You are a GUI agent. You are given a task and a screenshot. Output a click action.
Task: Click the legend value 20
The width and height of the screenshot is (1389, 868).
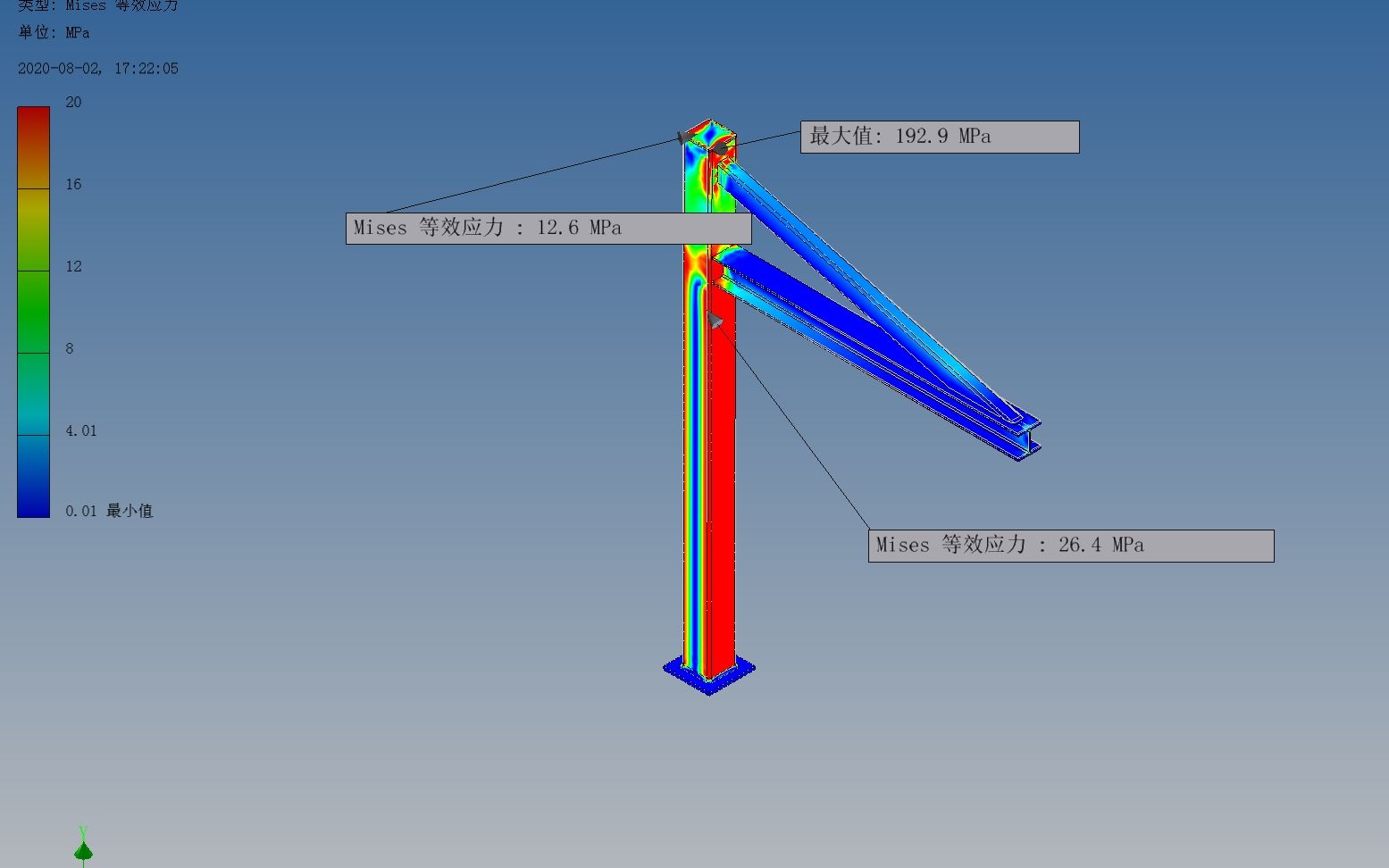73,103
